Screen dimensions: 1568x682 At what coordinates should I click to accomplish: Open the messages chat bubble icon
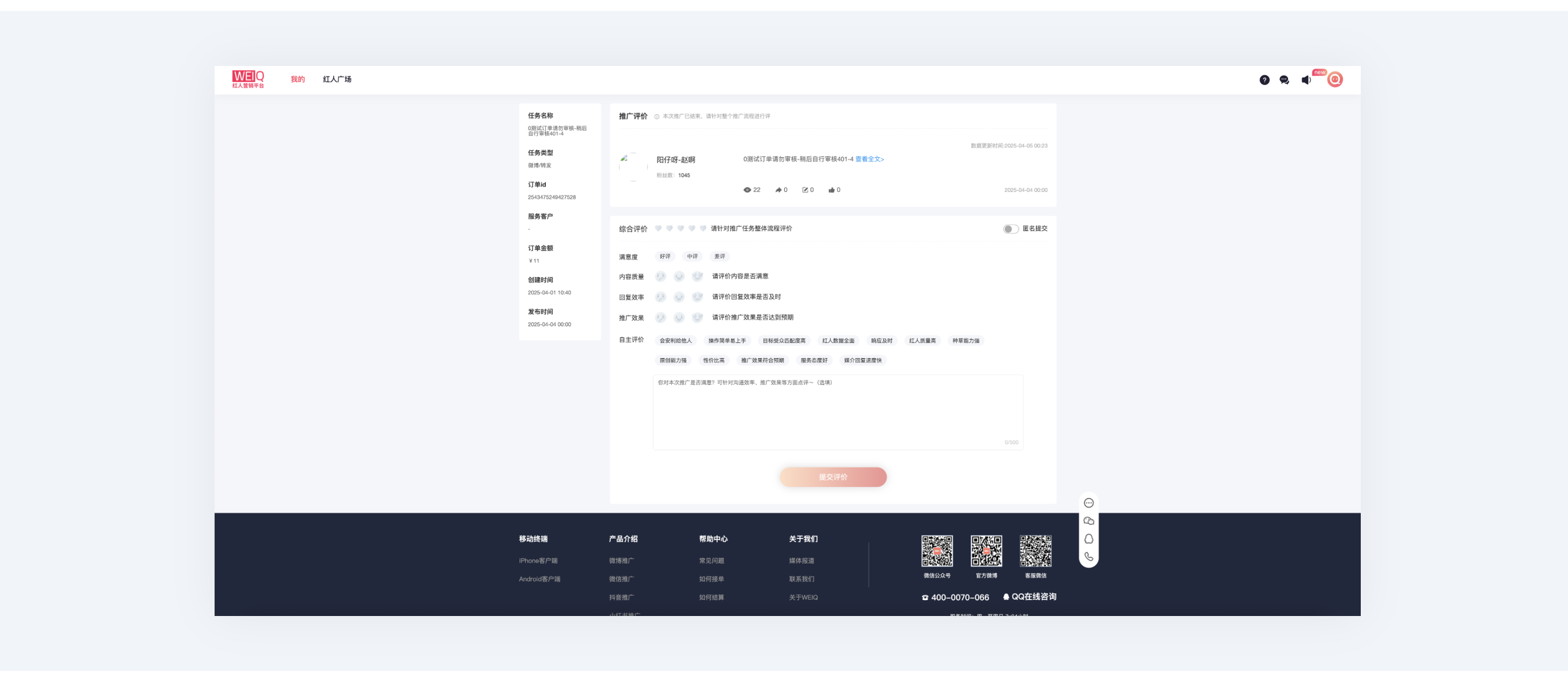[1284, 80]
